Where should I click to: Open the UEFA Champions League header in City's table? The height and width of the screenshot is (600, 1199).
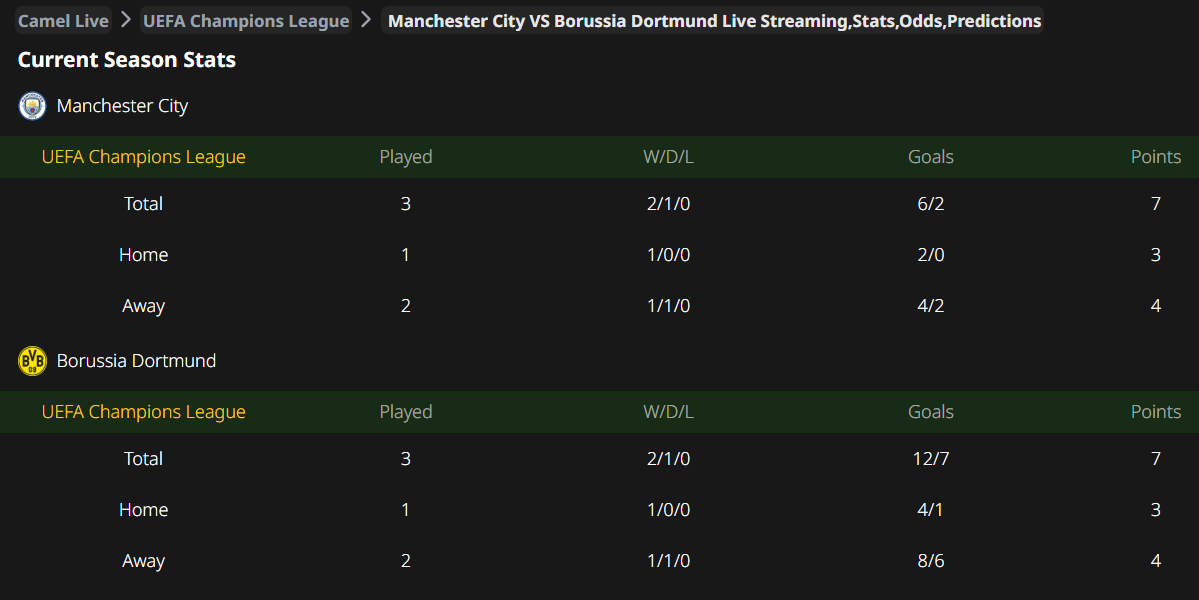pos(143,157)
